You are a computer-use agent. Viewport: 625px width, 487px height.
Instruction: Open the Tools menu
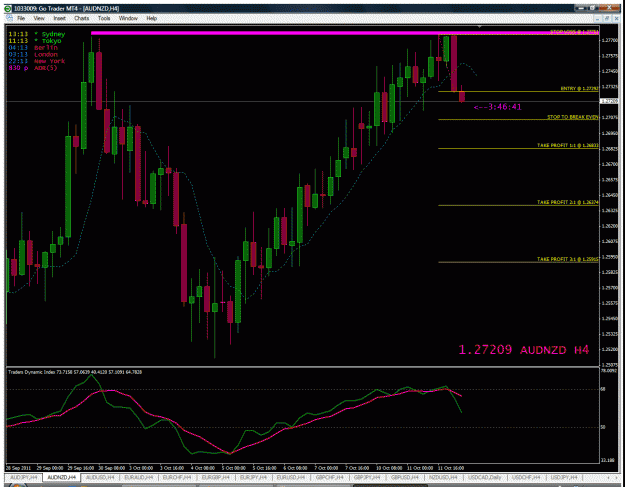tap(104, 18)
